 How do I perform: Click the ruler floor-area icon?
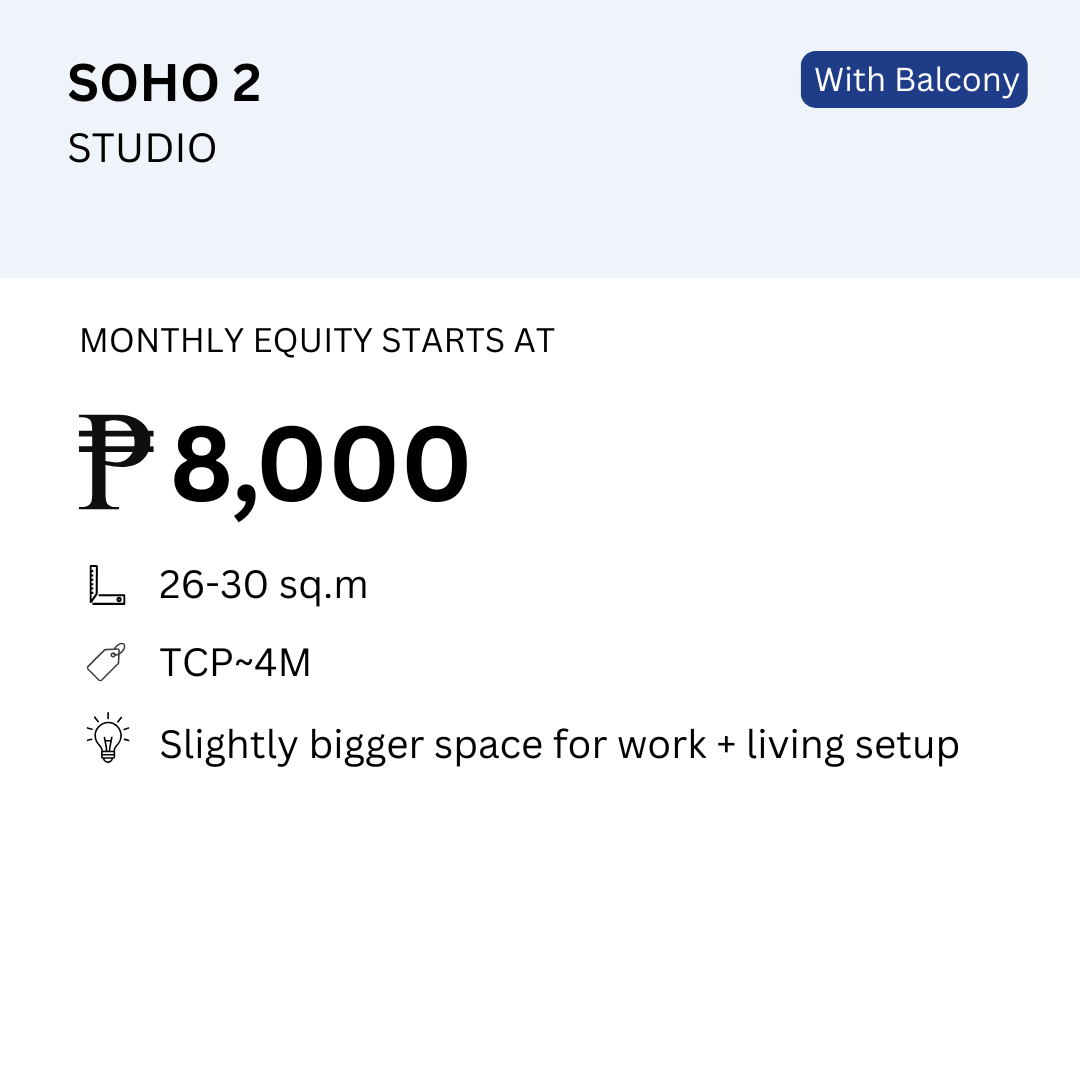click(x=107, y=585)
